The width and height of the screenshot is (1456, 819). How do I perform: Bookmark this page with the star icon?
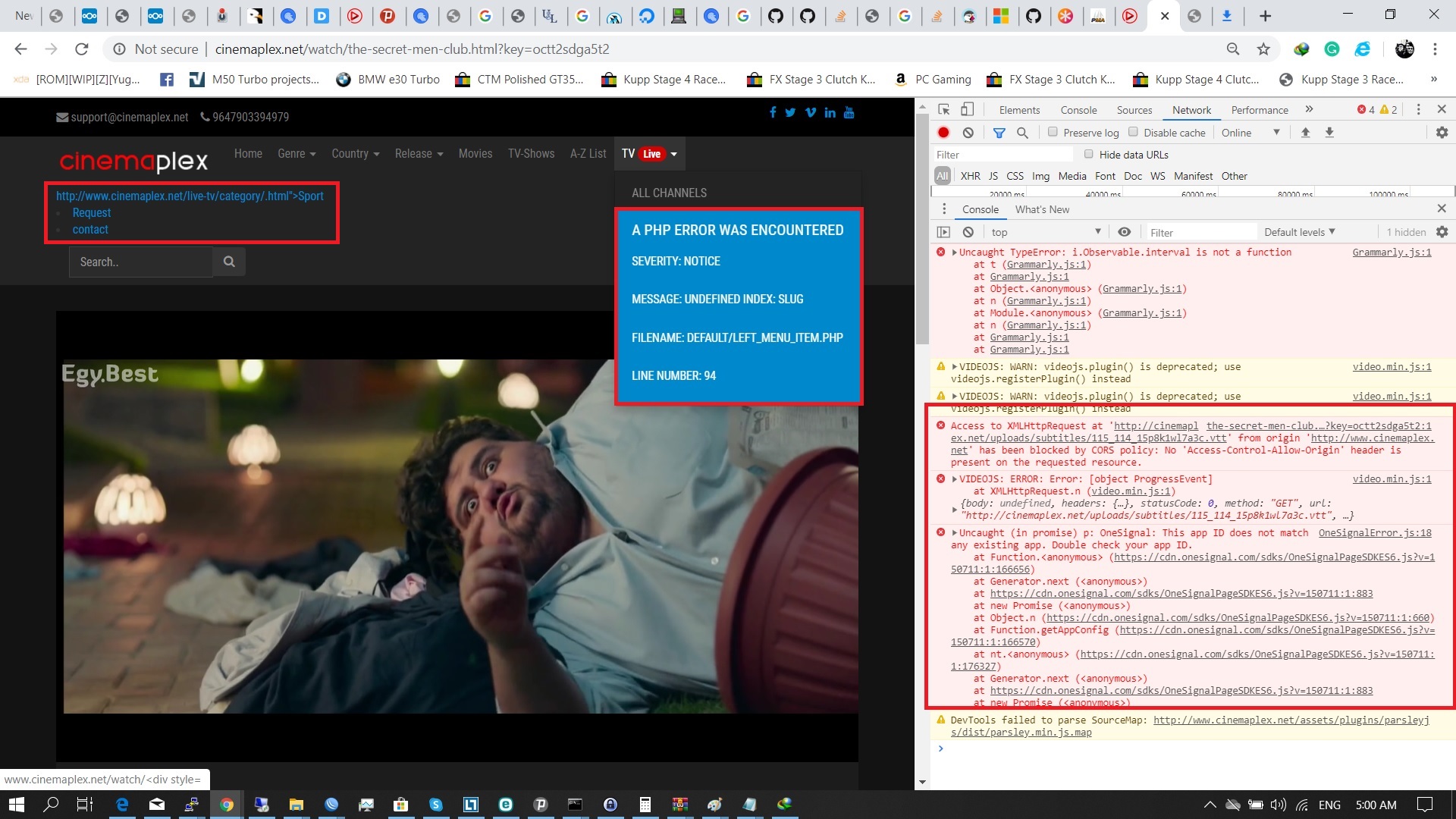point(1263,49)
